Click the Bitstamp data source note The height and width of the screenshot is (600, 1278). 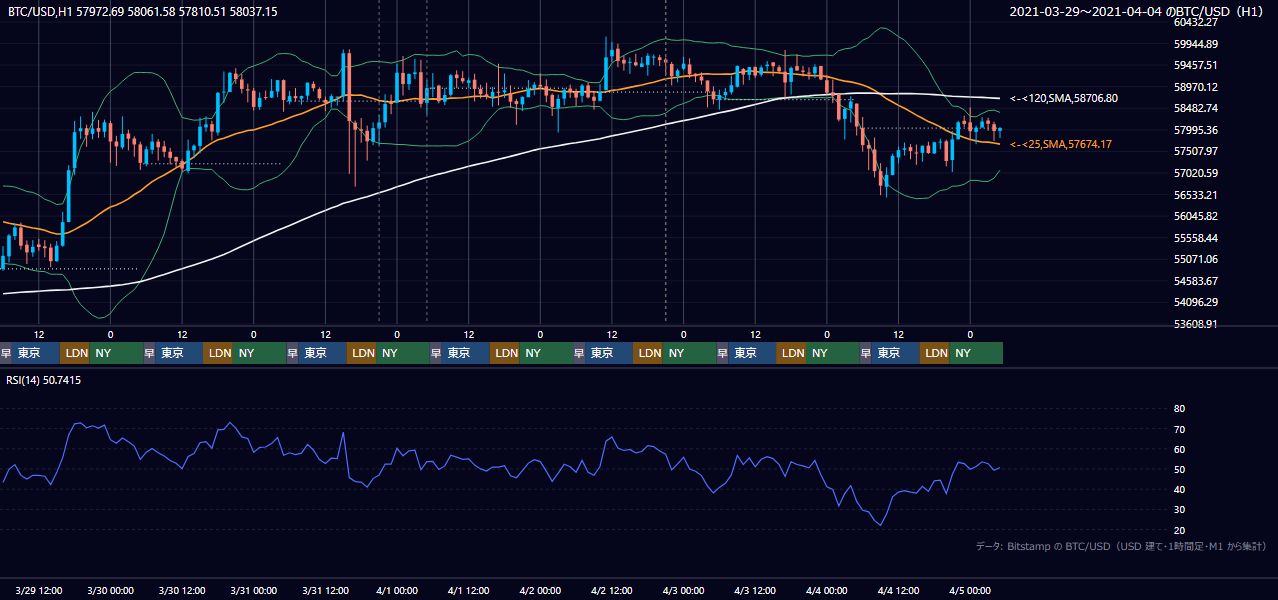pos(1121,547)
